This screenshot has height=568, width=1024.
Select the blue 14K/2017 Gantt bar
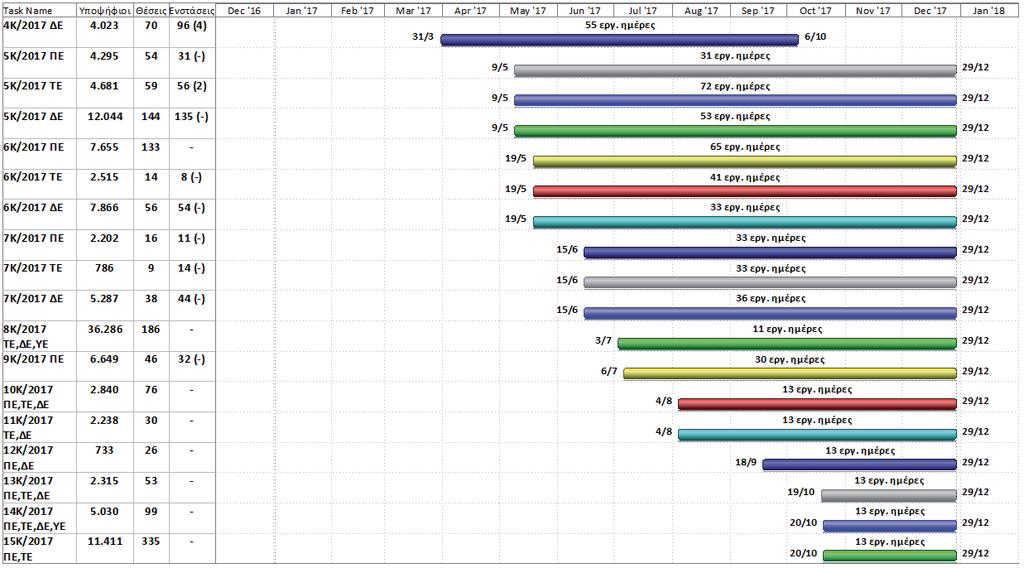pos(890,526)
